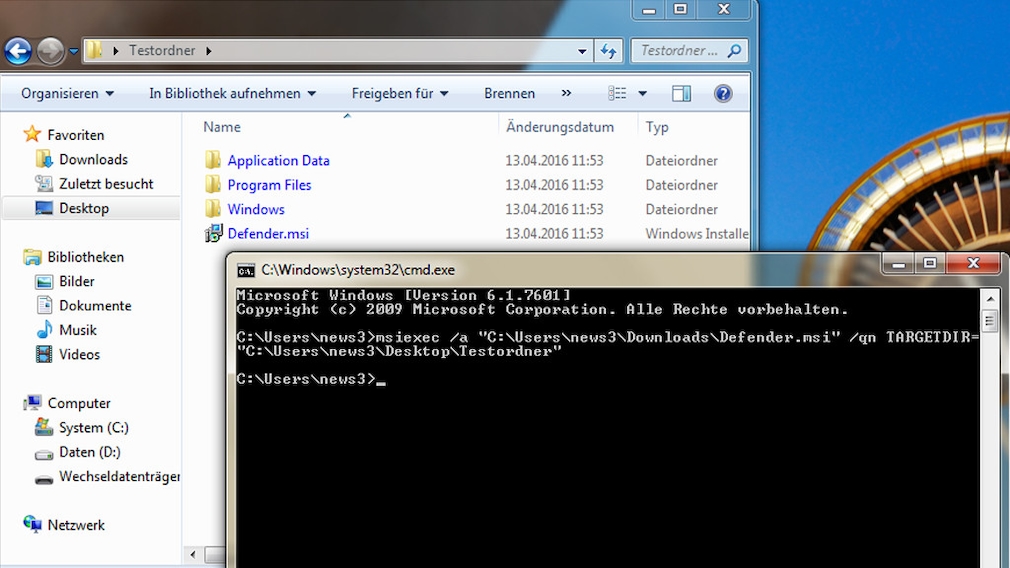Click the command prompt vertical scrollbar thumb
Viewport: 1010px width, 568px height.
pyautogui.click(x=989, y=321)
